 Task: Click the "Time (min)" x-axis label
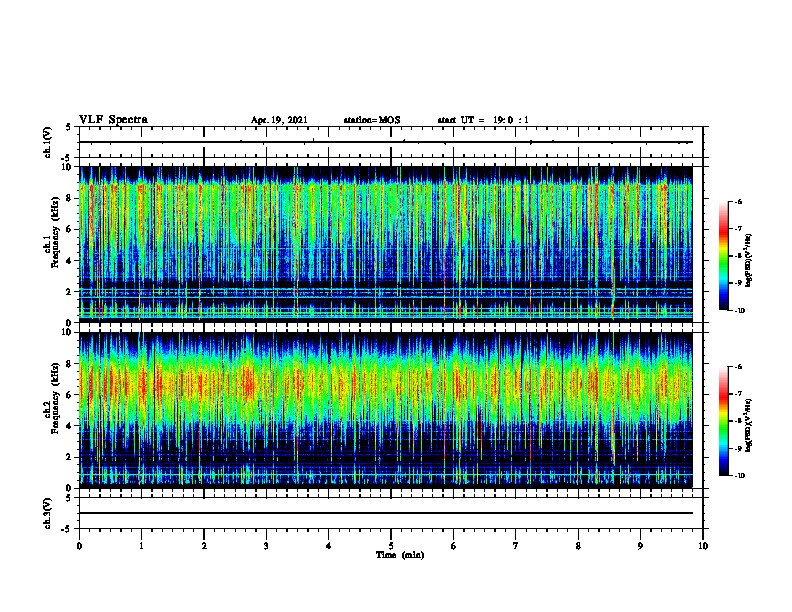click(400, 555)
